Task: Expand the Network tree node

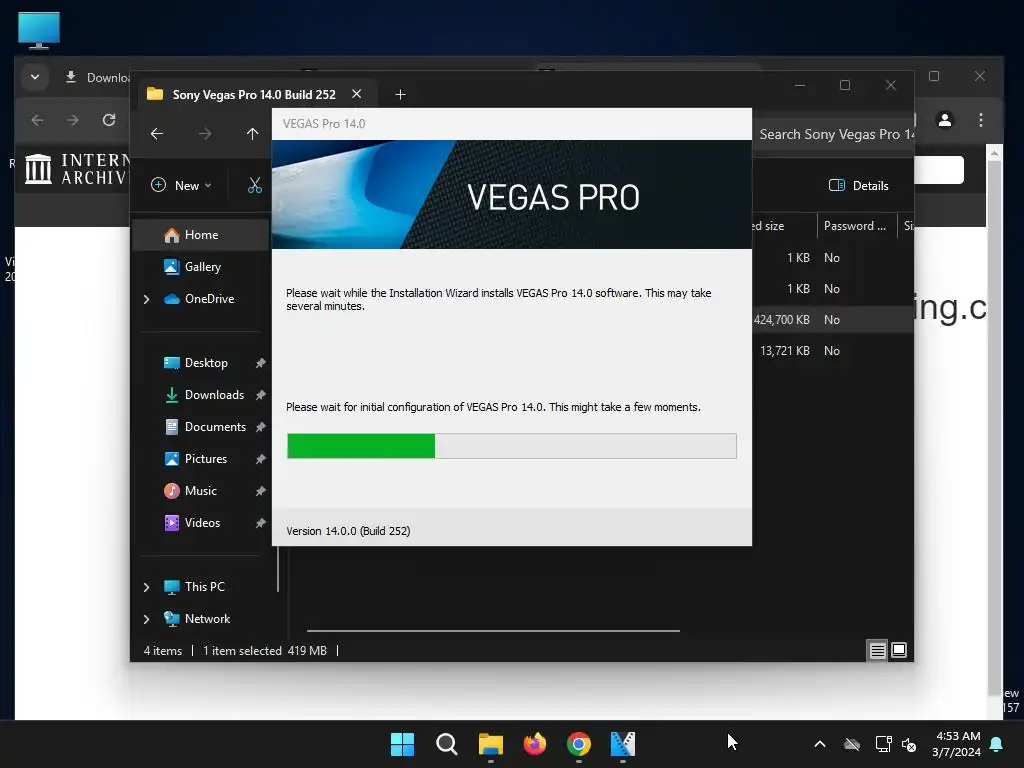Action: coord(146,619)
